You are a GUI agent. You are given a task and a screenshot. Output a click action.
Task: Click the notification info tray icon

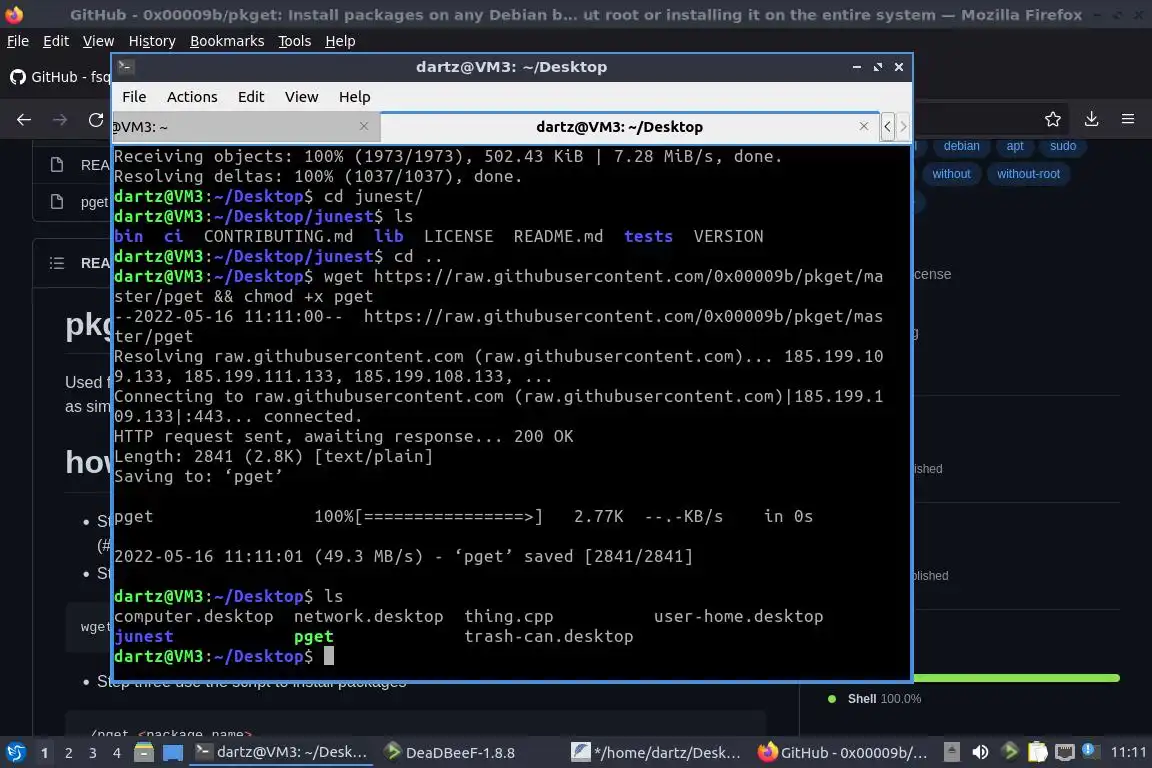tap(1089, 751)
